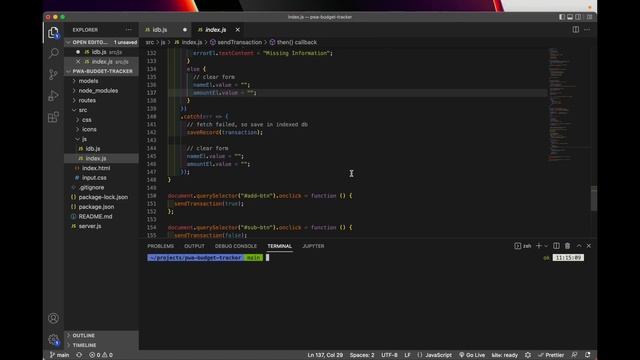Expand the icons folder
The height and width of the screenshot is (360, 640).
pos(89,129)
